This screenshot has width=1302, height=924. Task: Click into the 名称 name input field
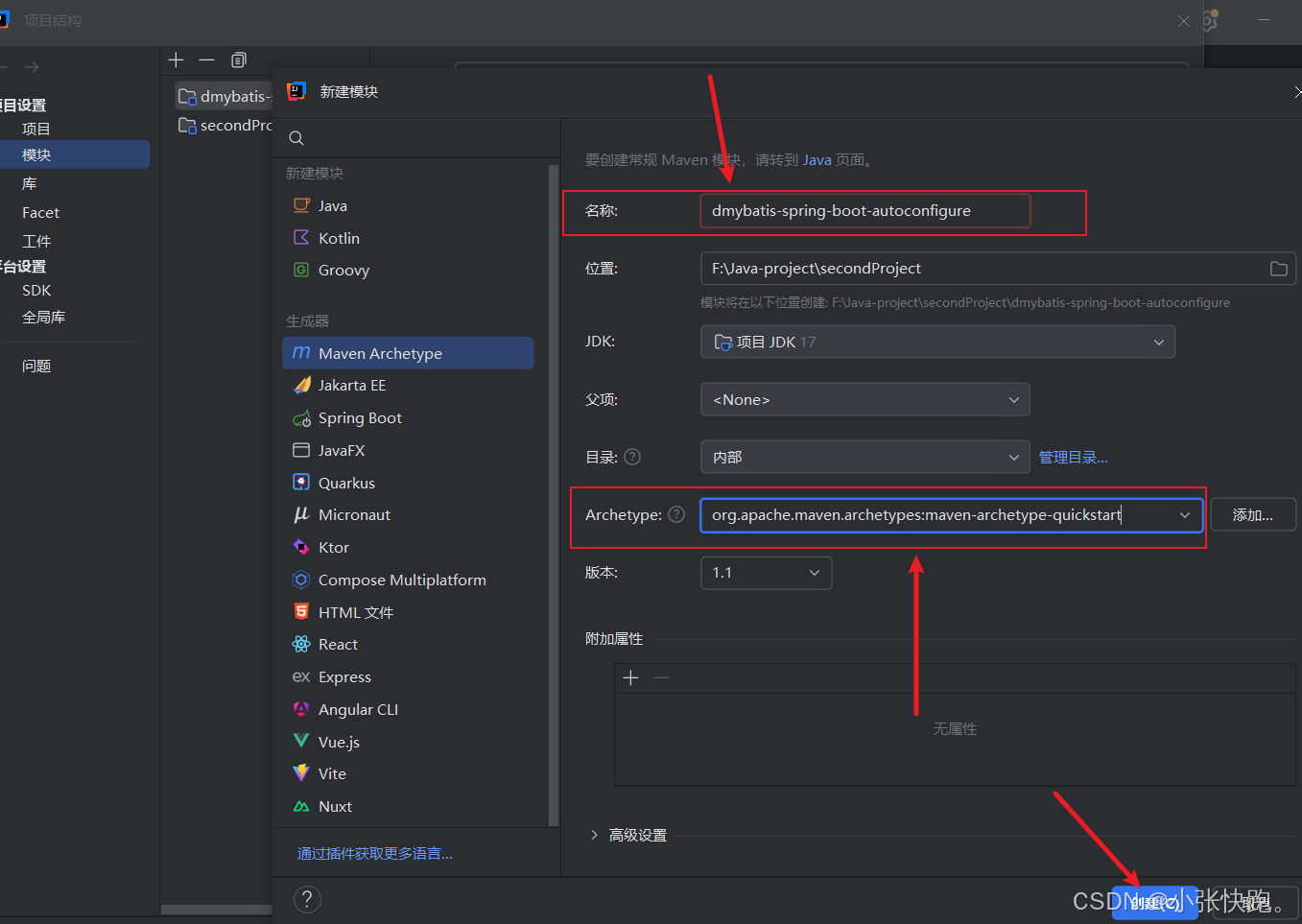[865, 211]
